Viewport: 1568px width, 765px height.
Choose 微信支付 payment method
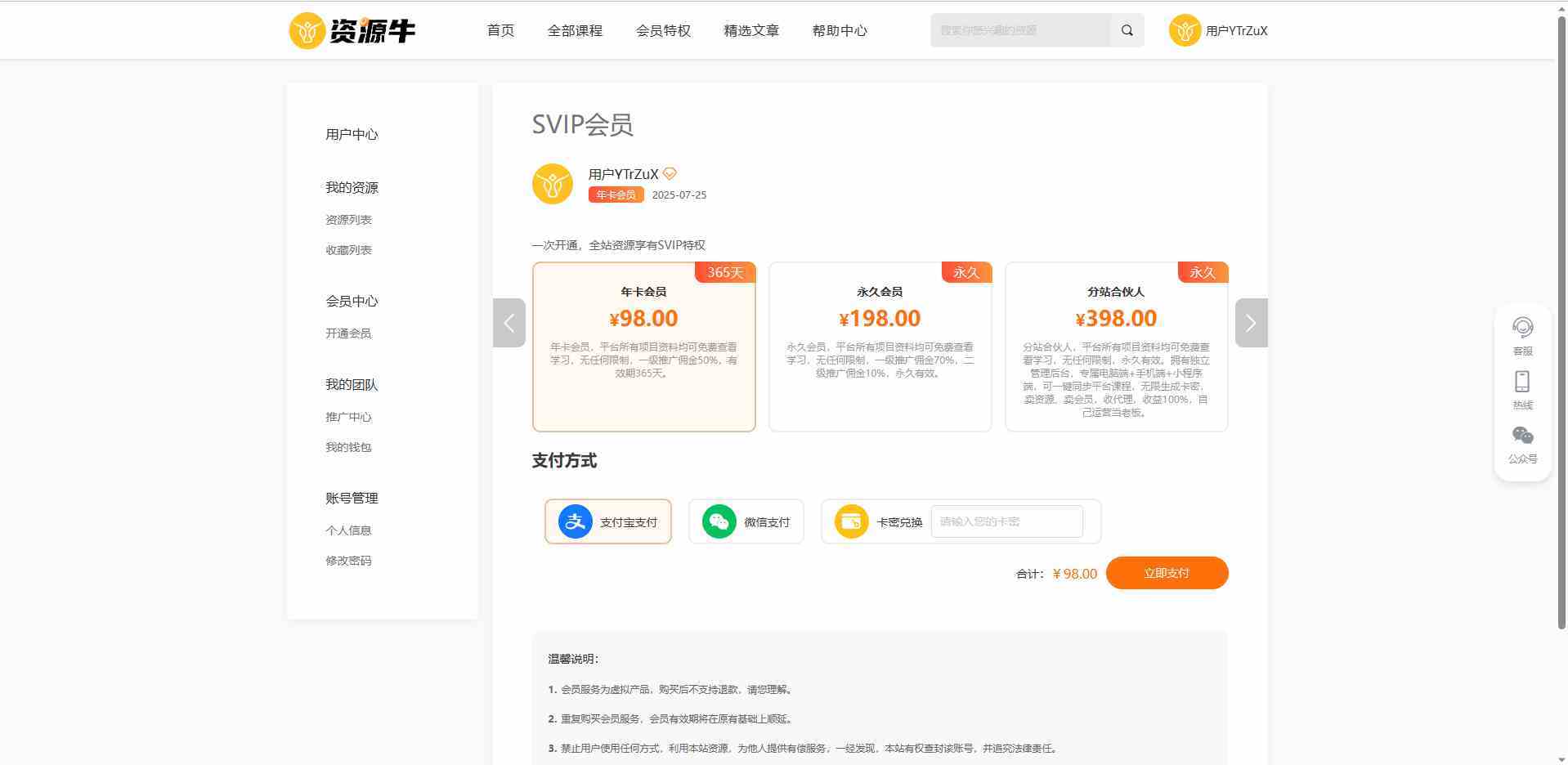746,521
